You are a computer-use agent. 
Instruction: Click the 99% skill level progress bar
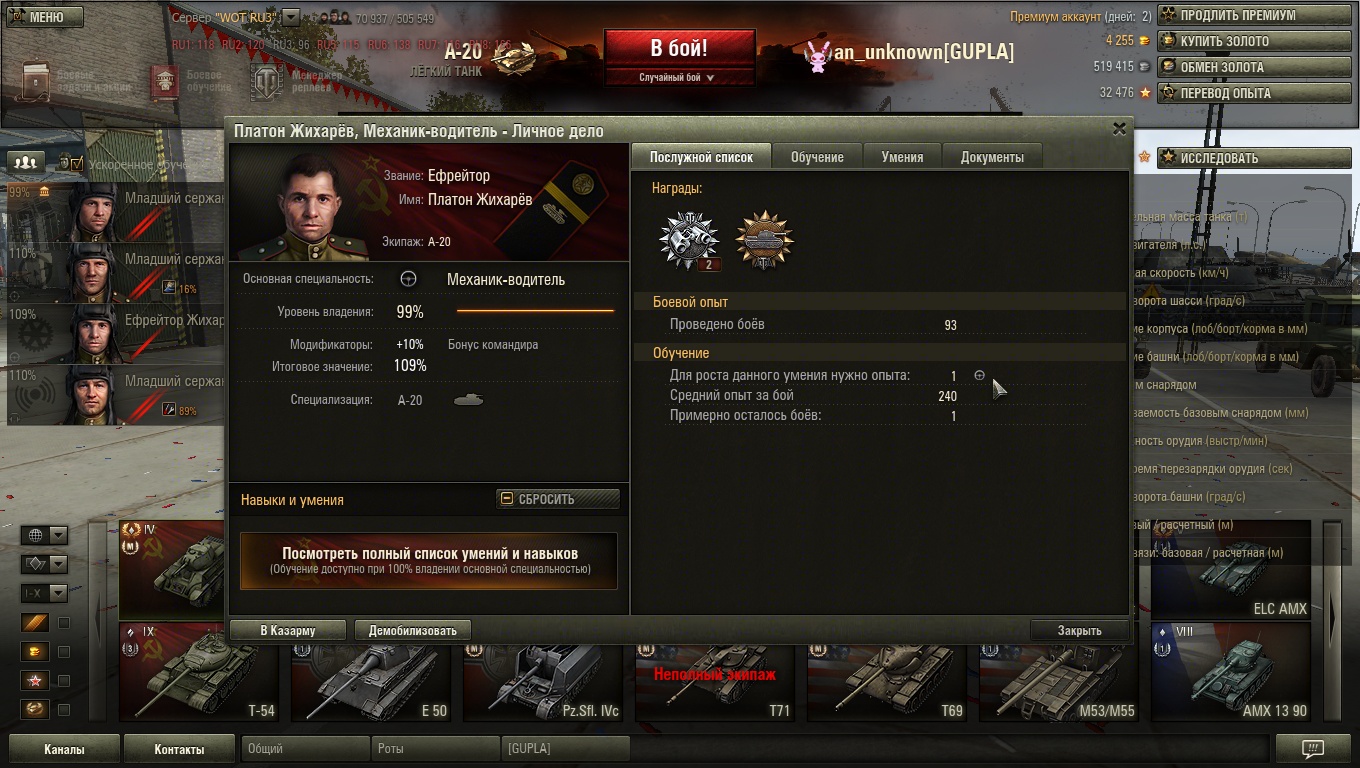tap(535, 311)
